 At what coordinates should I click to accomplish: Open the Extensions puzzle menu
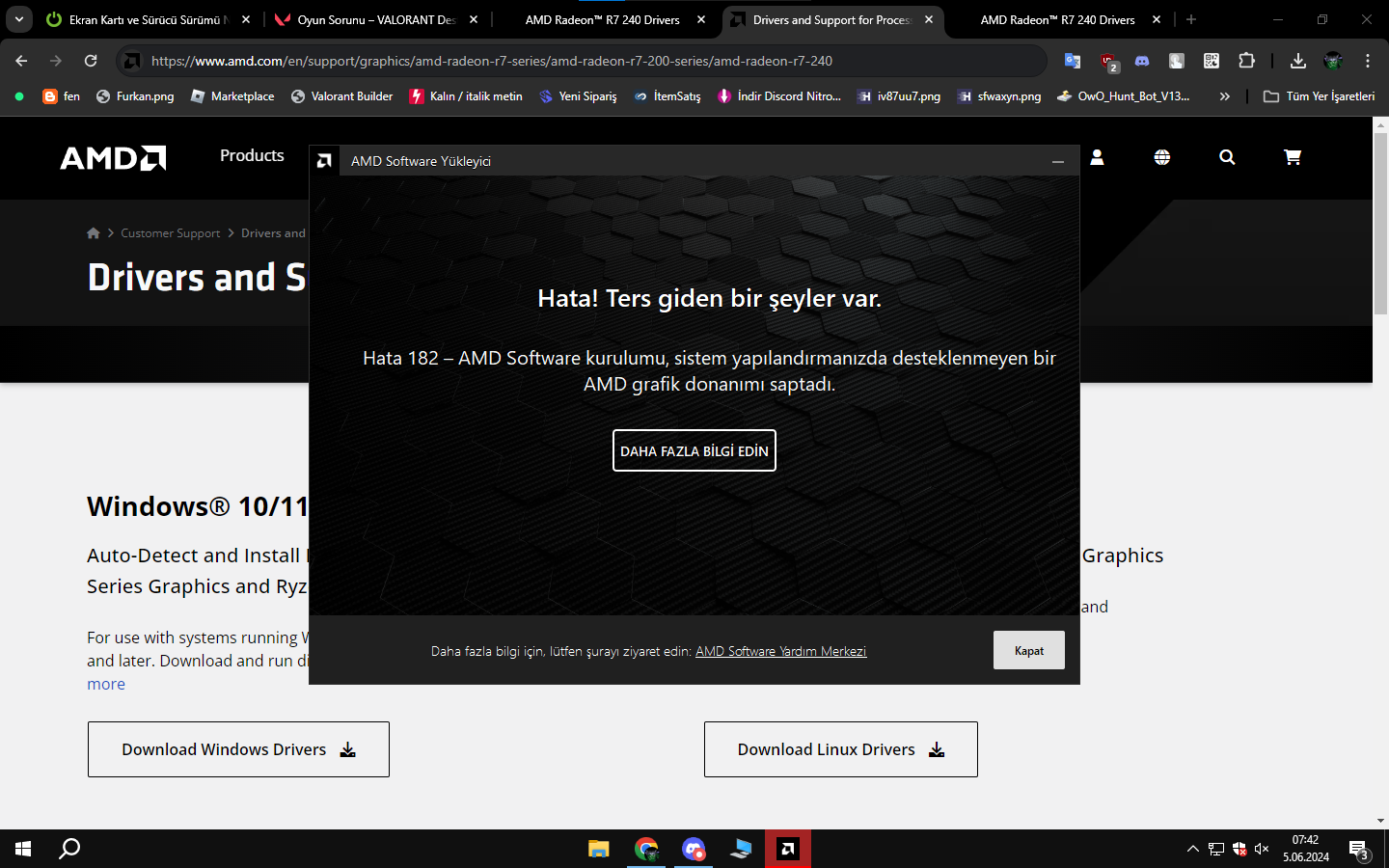1246,61
